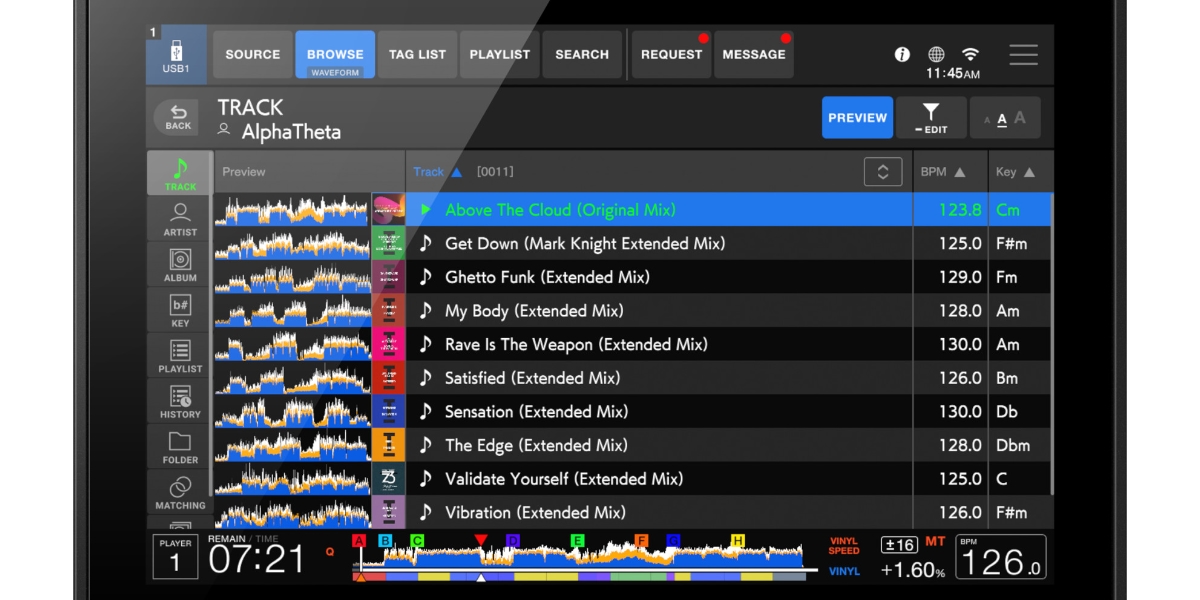This screenshot has width=1200, height=600.
Task: Jump to hot cue E on waveform
Action: coord(577,541)
